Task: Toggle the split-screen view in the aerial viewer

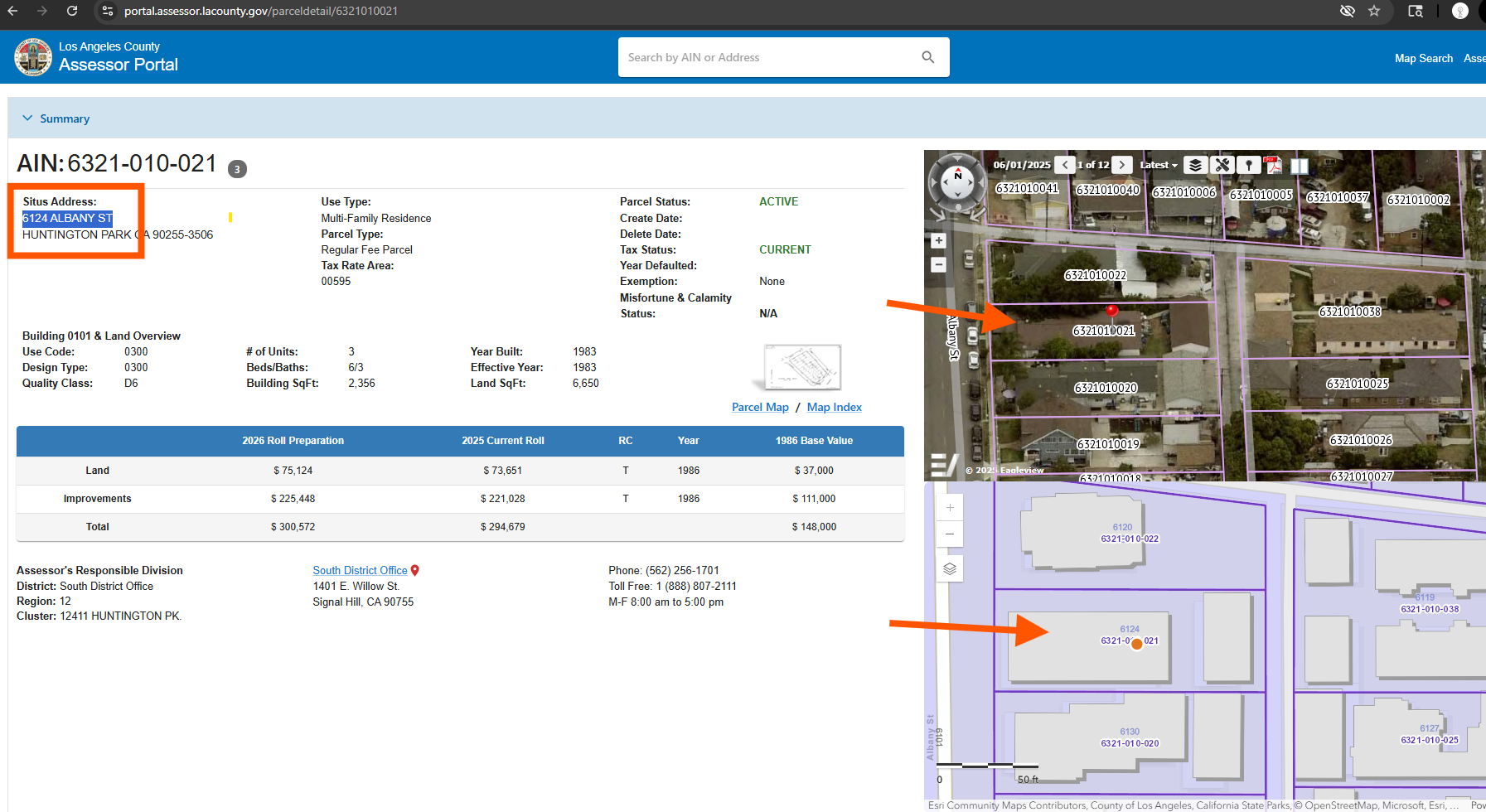Action: tap(1300, 166)
